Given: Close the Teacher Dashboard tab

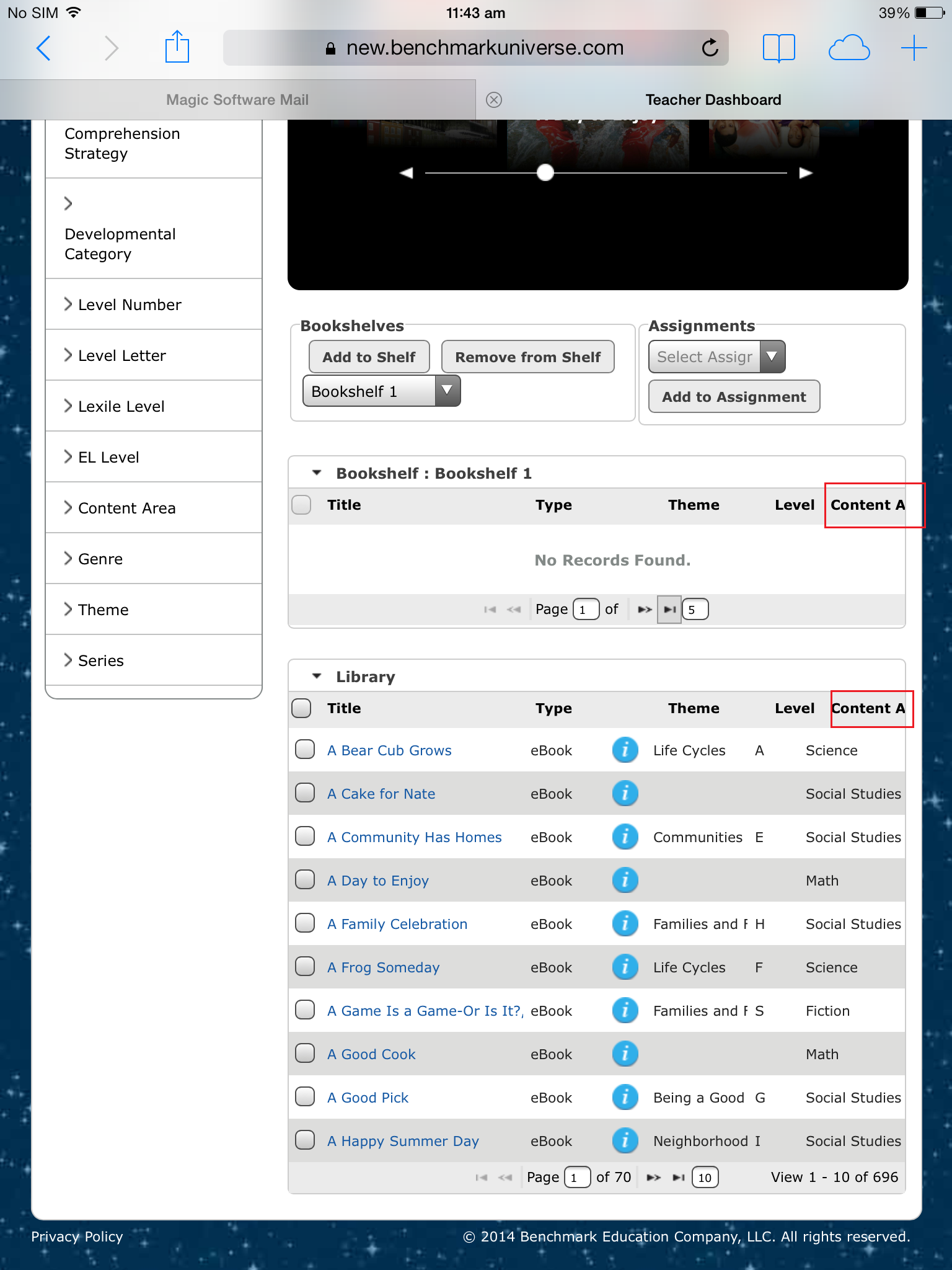Looking at the screenshot, I should click(x=494, y=100).
